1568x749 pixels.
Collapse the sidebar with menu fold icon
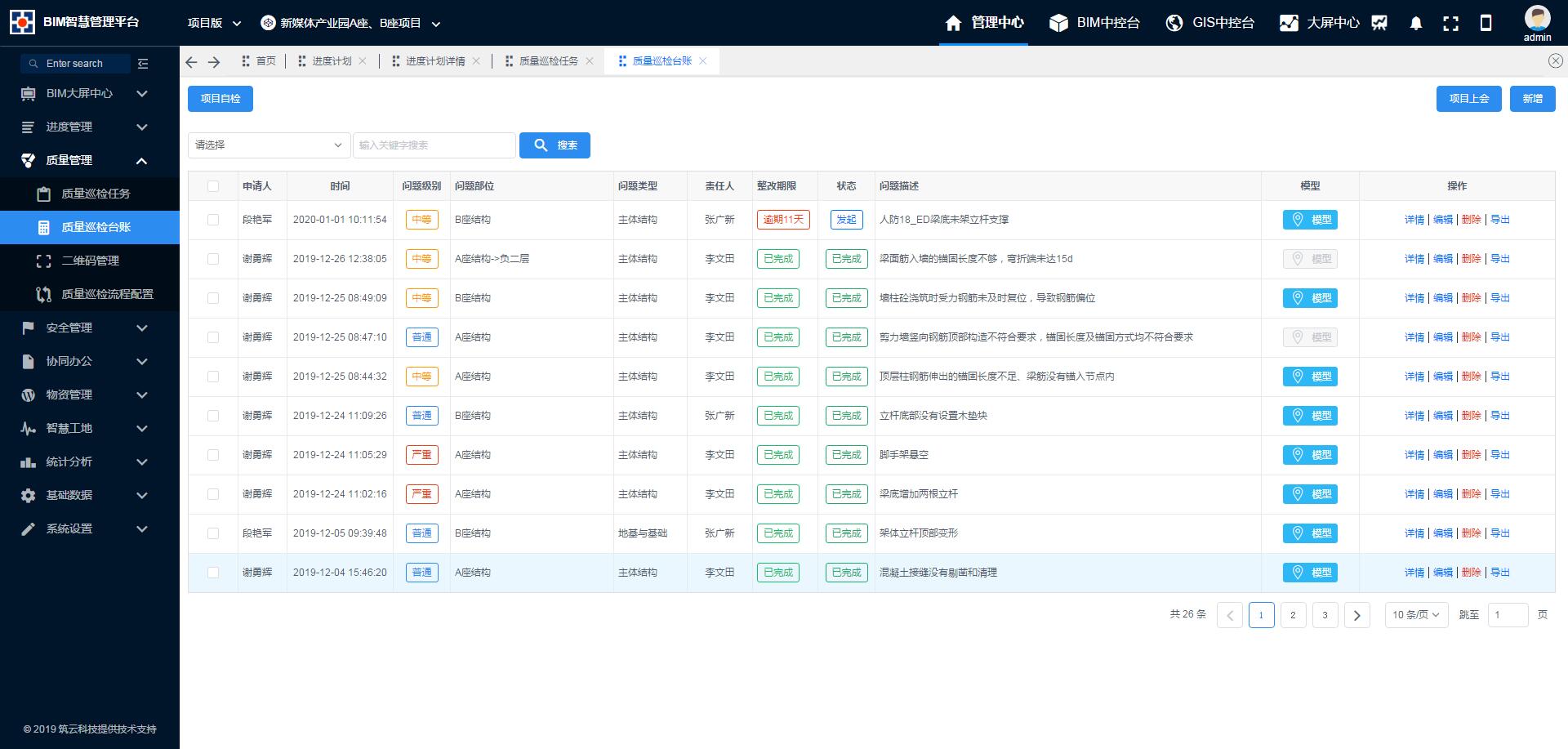pyautogui.click(x=143, y=64)
